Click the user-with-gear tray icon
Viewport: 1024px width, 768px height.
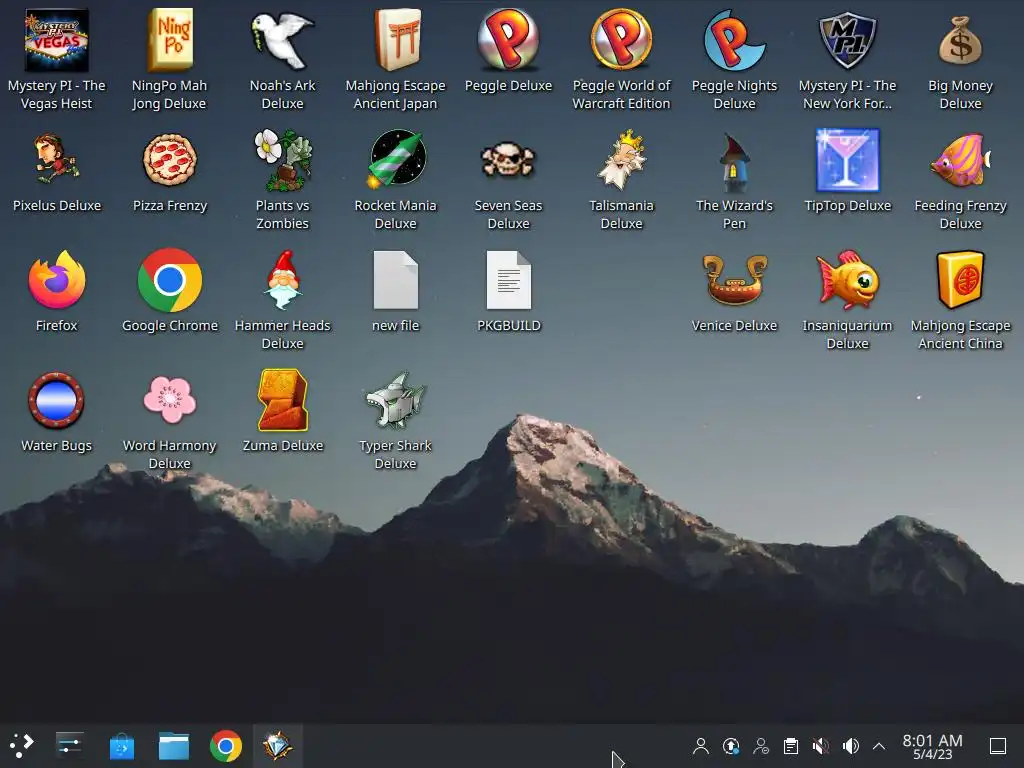coord(761,746)
